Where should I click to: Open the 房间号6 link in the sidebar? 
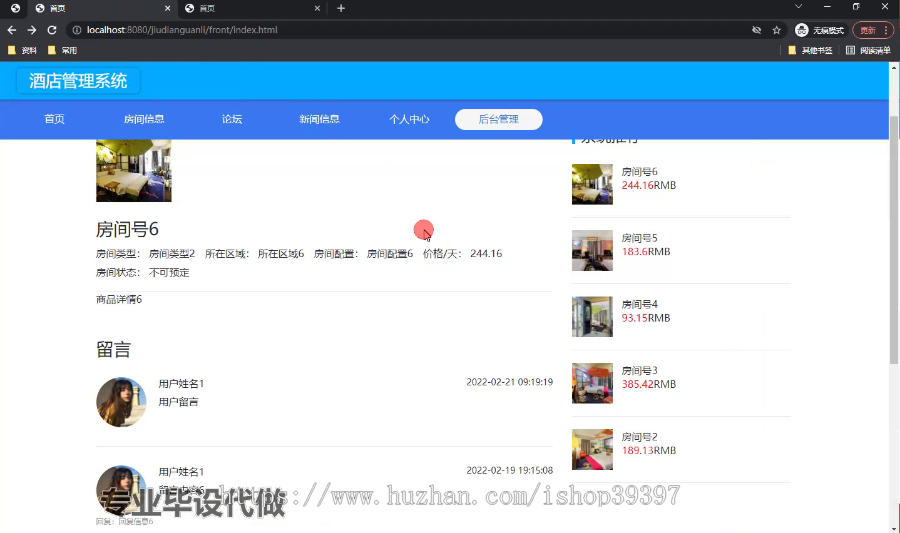pos(639,172)
